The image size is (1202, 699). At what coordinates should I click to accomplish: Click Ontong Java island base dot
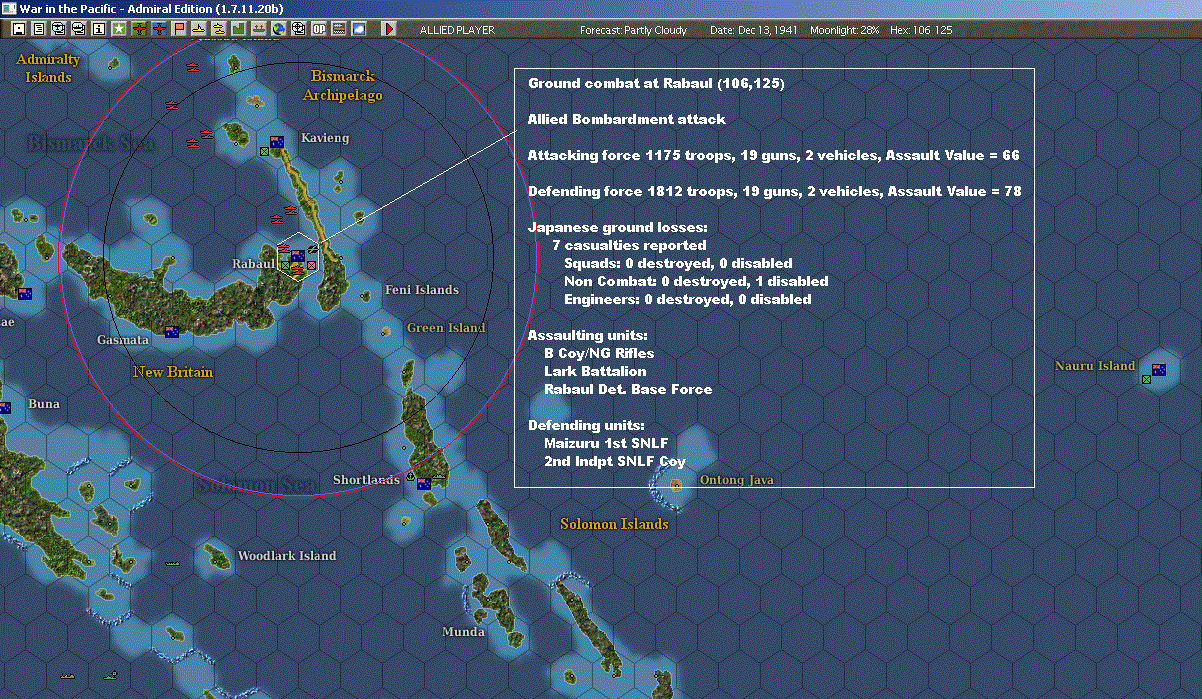tap(676, 485)
